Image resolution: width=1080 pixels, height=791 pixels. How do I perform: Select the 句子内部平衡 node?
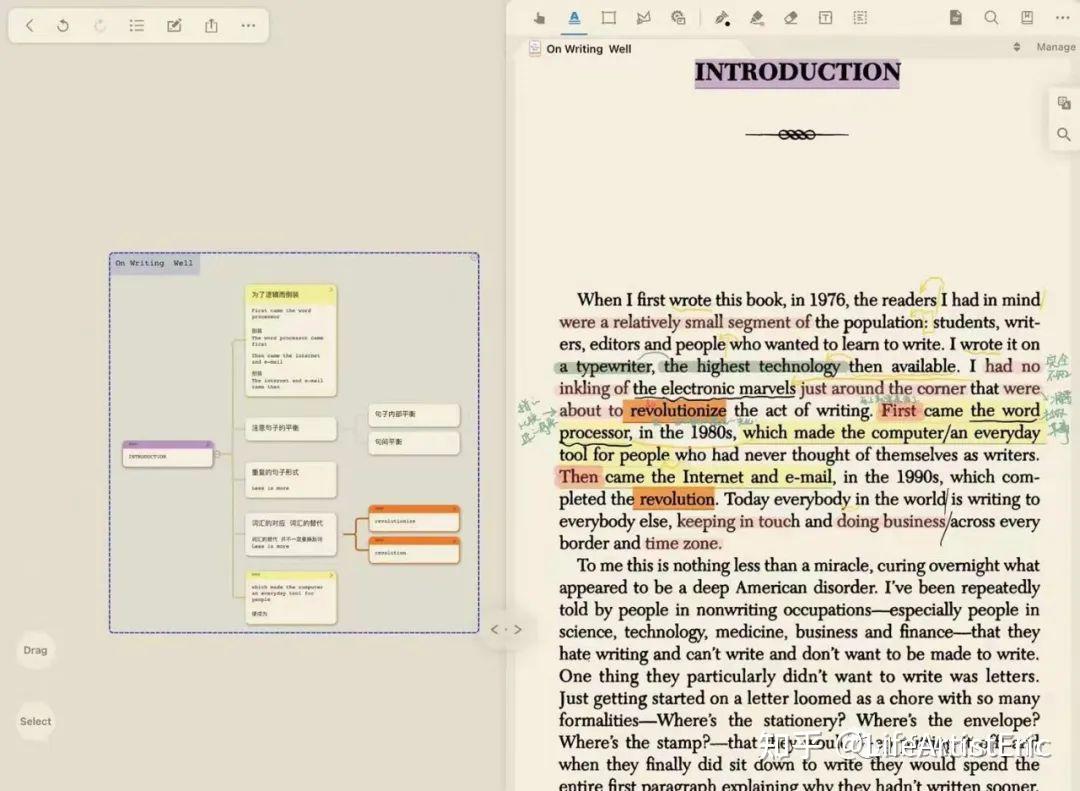414,414
